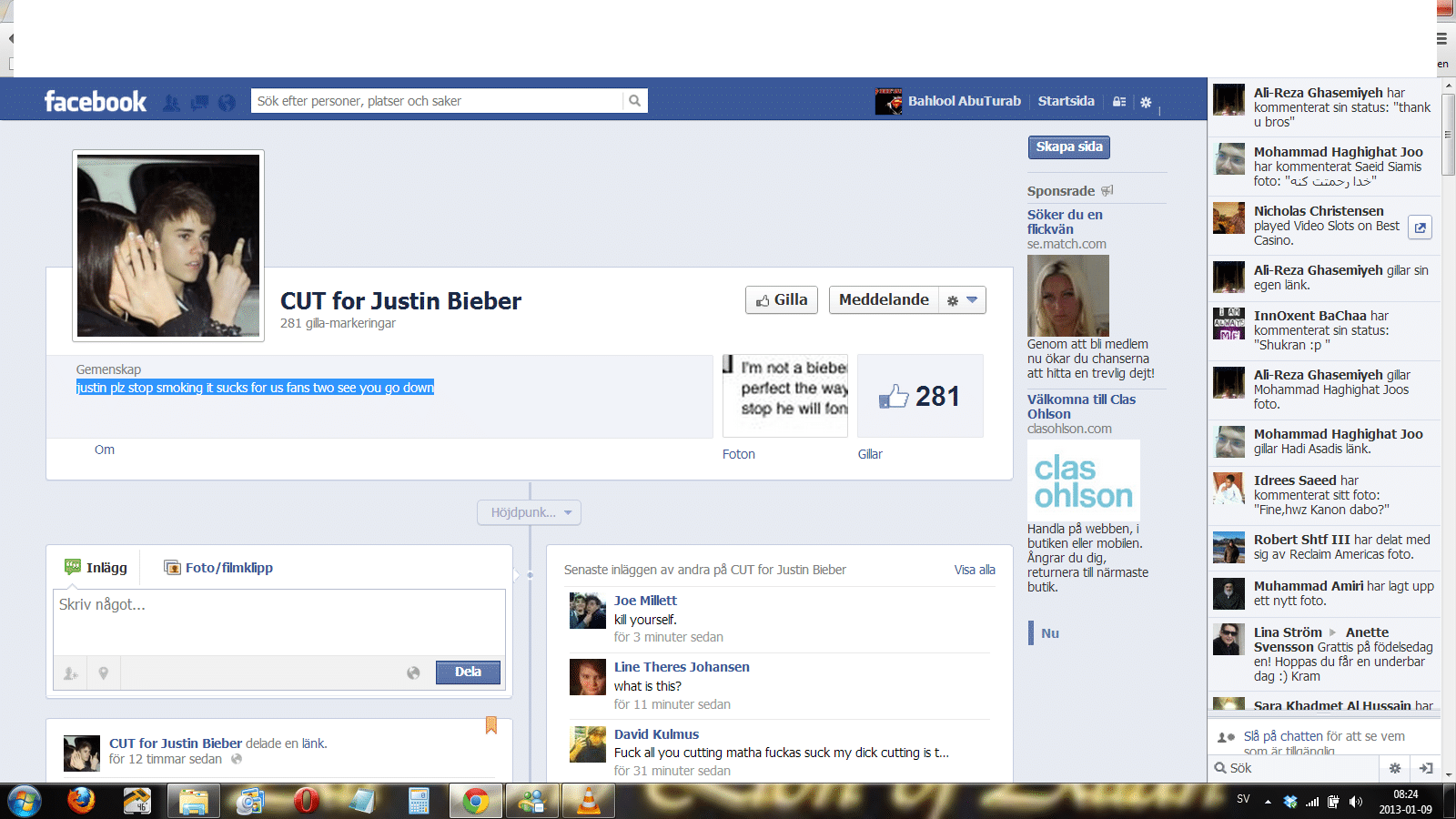Open David Kulmus profile link
The image size is (1456, 819).
click(656, 734)
